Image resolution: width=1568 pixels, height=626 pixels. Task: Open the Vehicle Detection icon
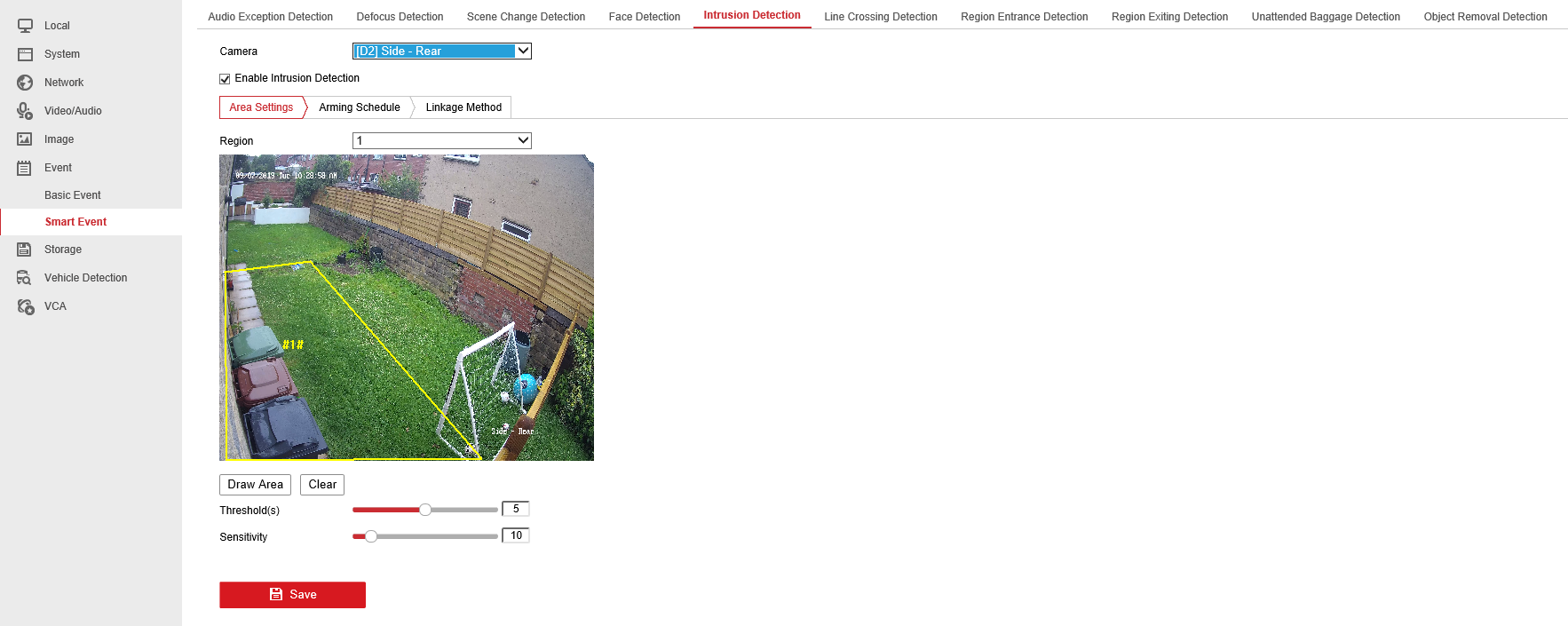tap(25, 278)
